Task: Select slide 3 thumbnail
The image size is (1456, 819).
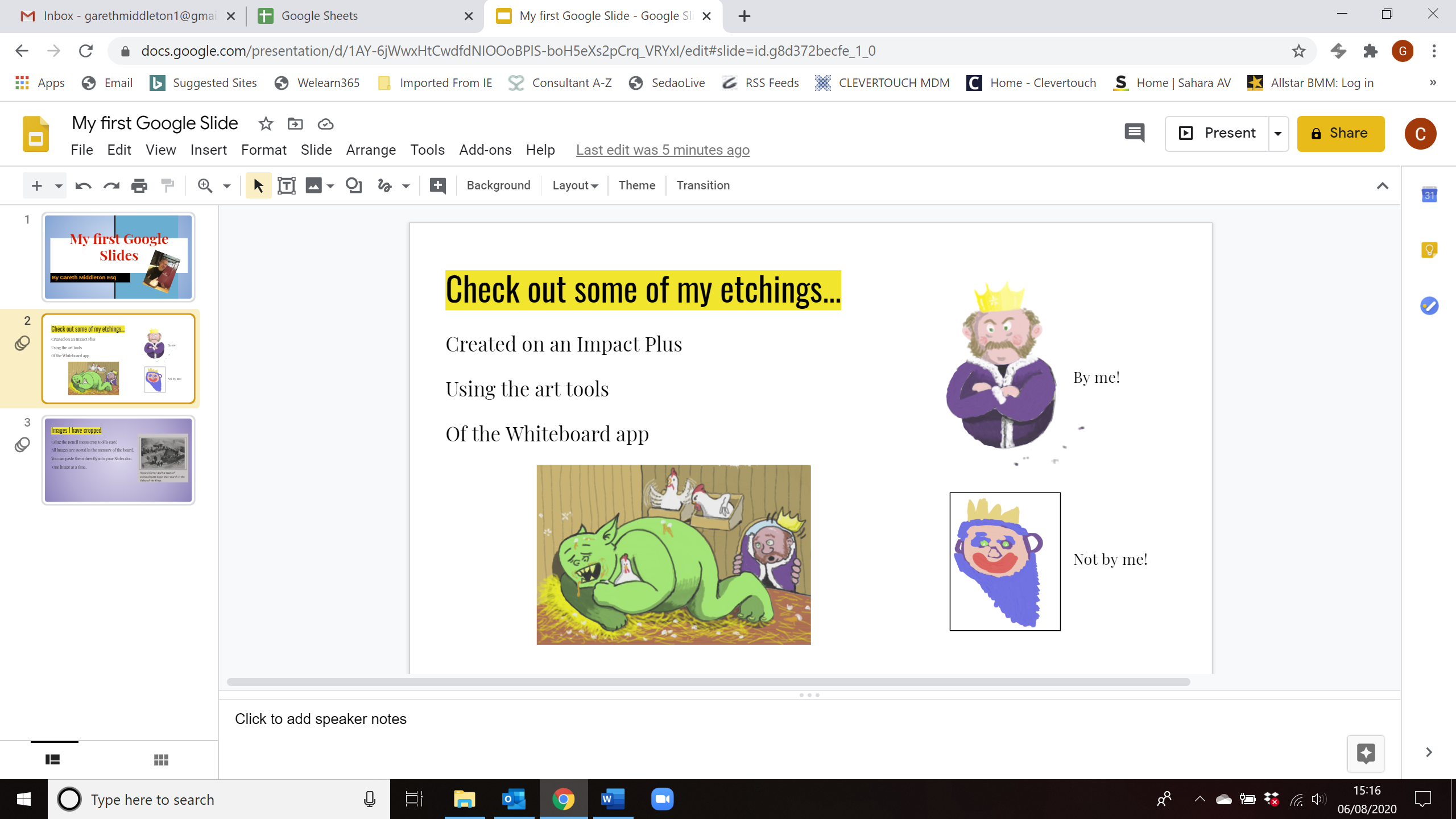Action: [118, 460]
